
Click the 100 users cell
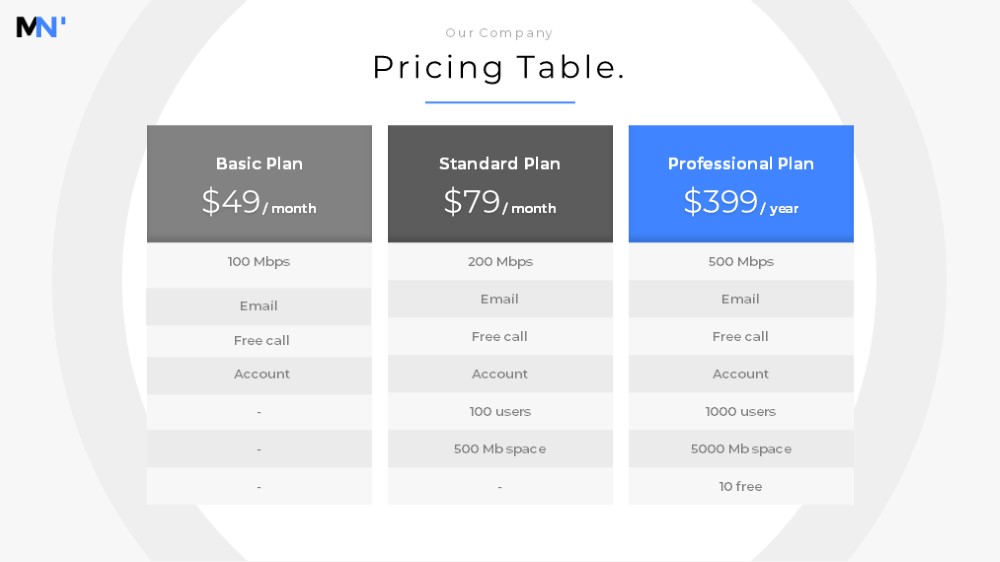tap(500, 411)
